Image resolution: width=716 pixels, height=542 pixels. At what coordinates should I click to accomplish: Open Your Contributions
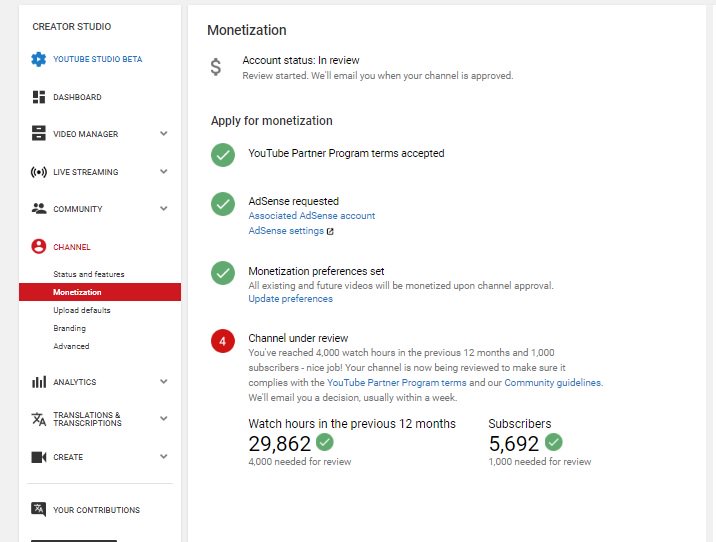(96, 510)
